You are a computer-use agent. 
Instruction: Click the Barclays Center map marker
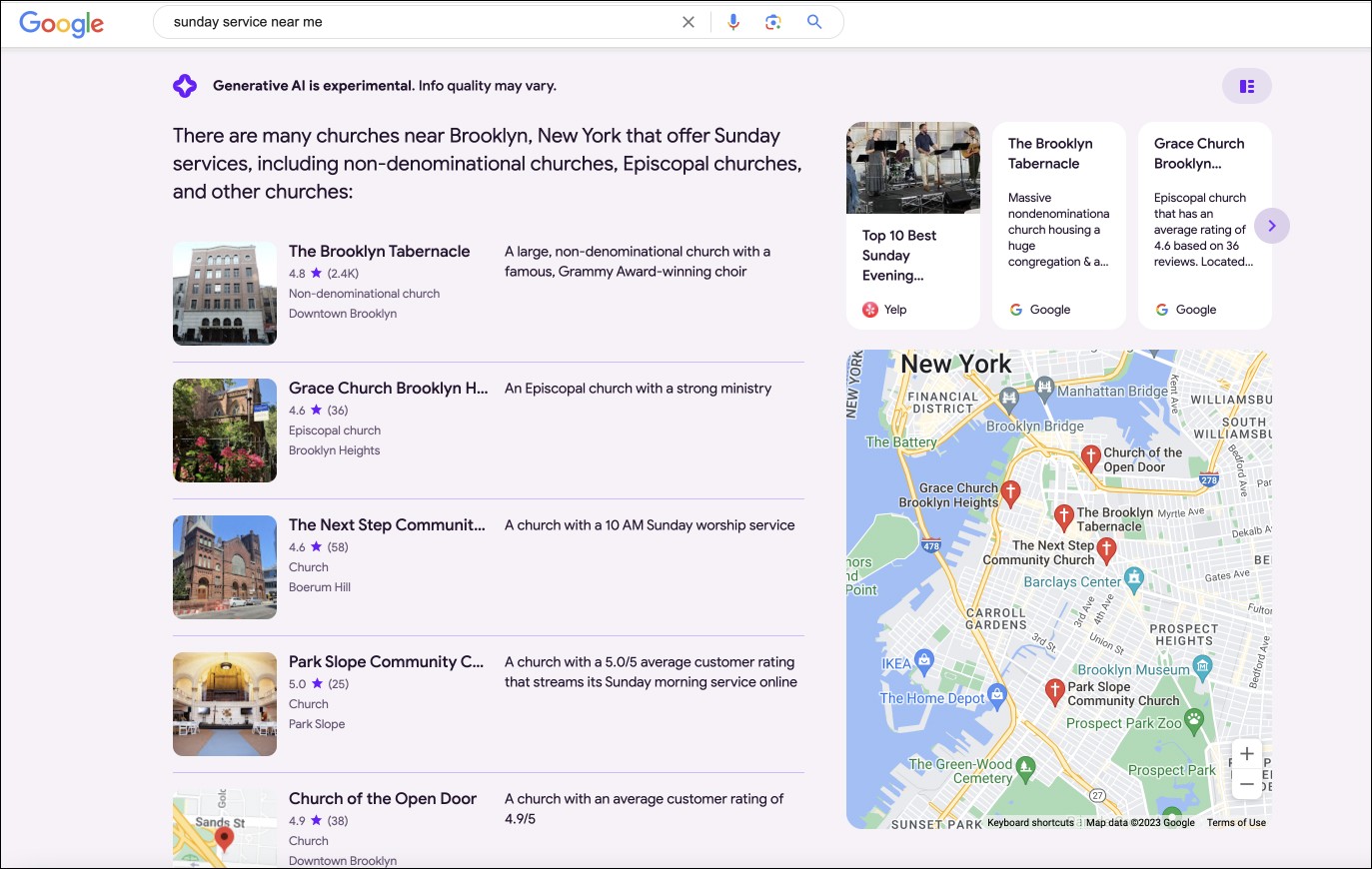point(1134,578)
